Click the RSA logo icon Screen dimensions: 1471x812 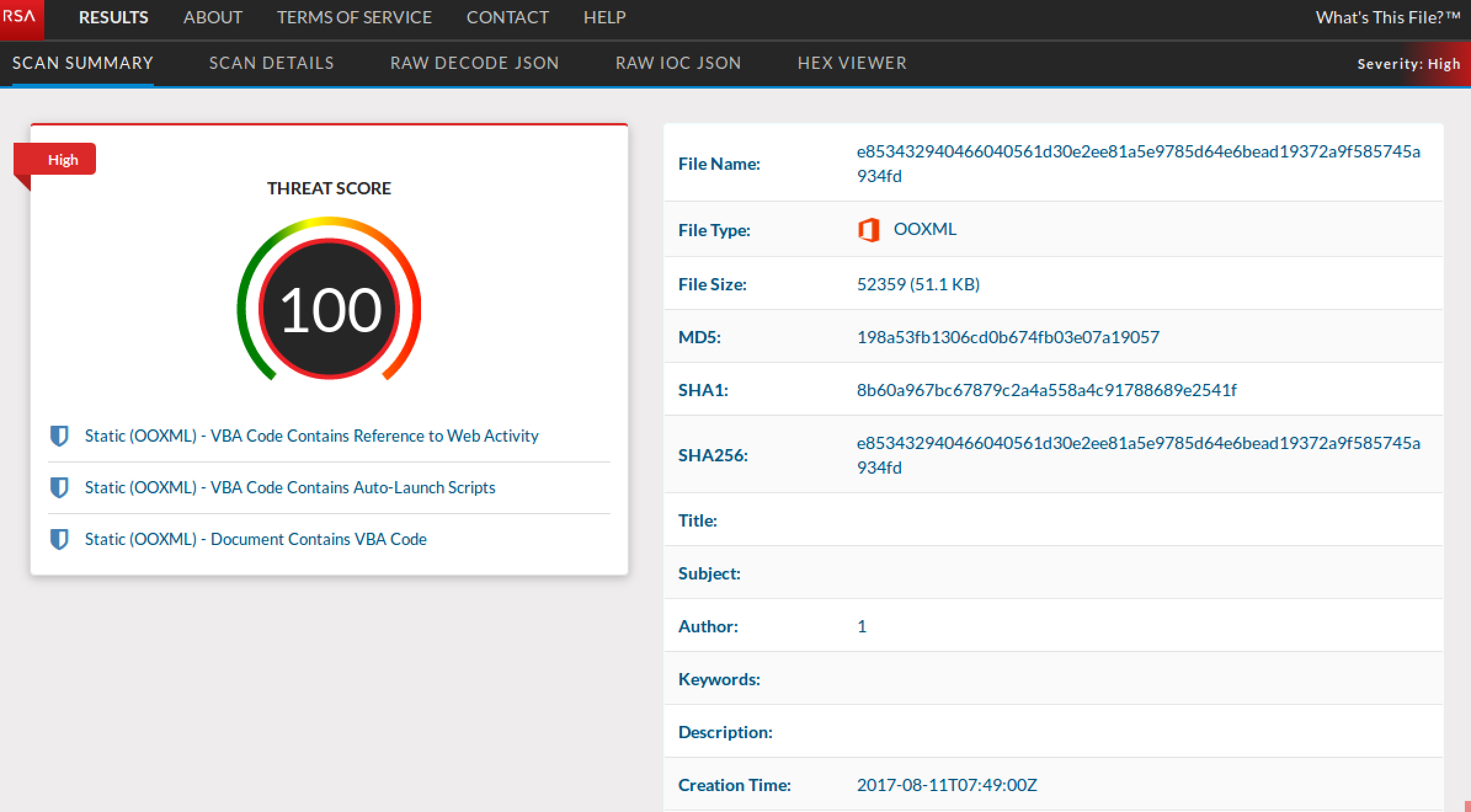click(21, 17)
